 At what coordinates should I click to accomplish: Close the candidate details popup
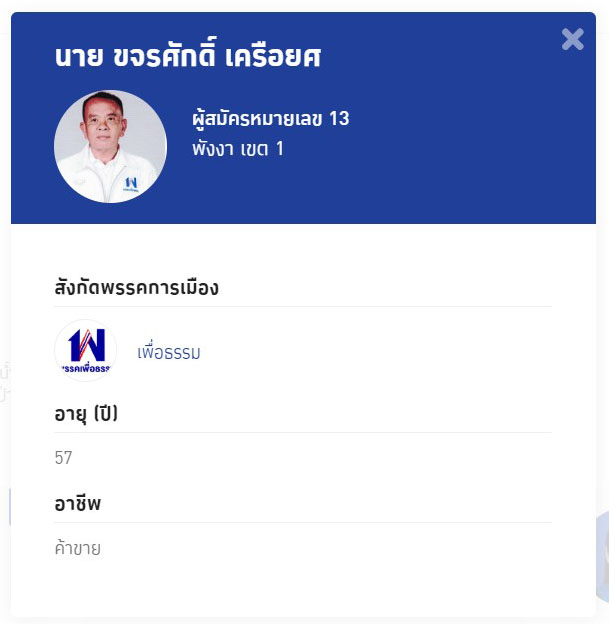tap(573, 39)
